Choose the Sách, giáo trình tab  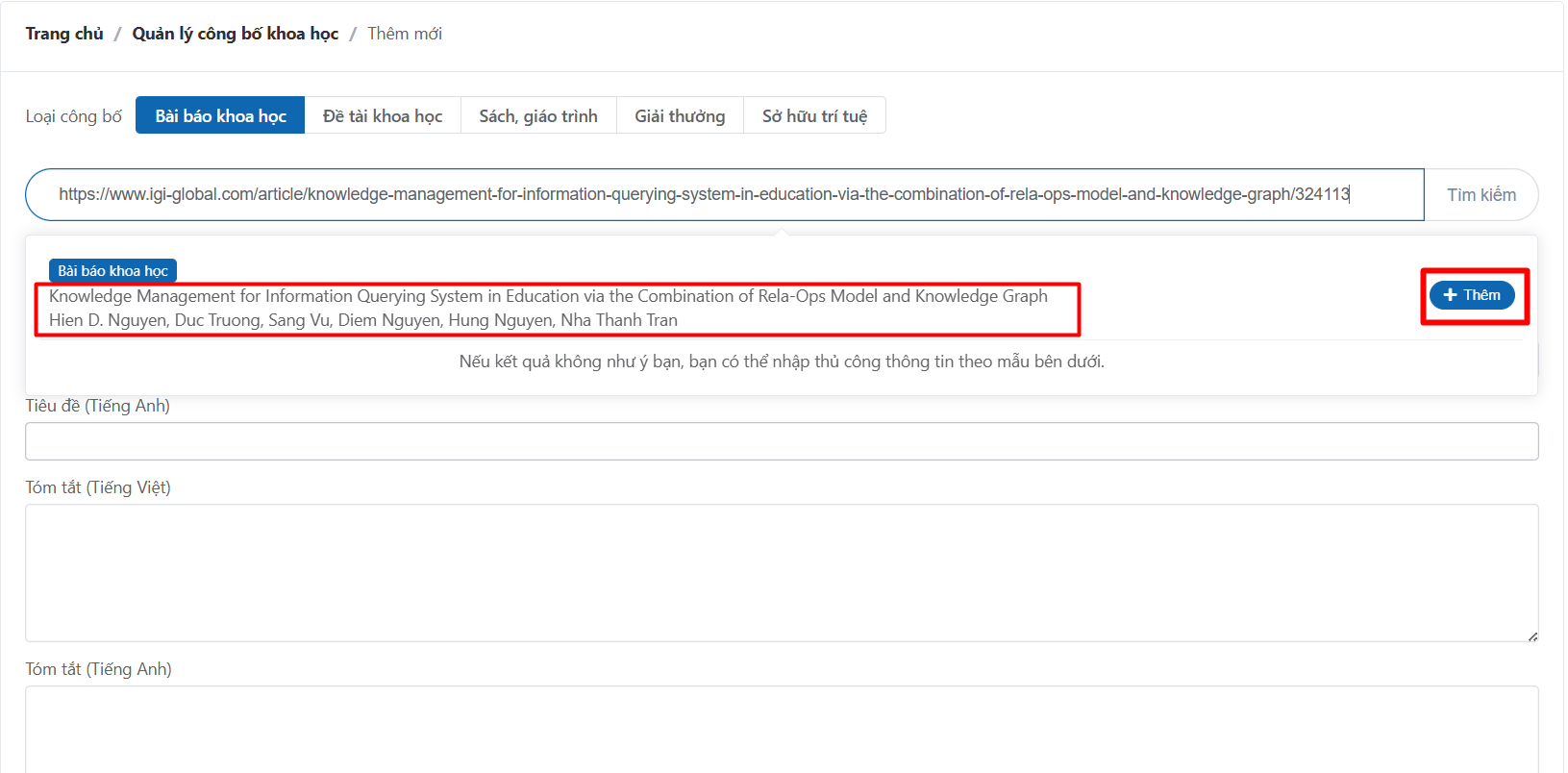(x=538, y=115)
